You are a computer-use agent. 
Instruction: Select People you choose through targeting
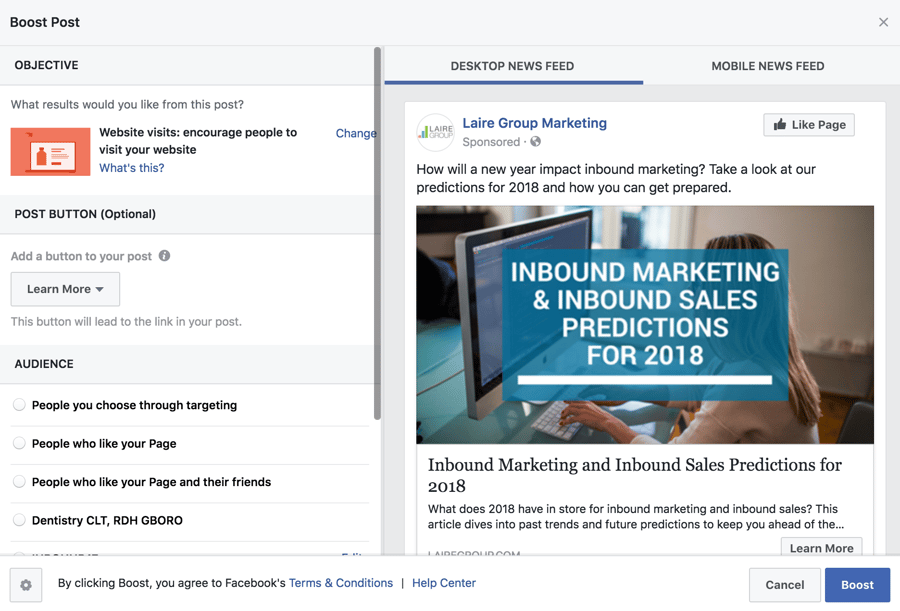[20, 405]
